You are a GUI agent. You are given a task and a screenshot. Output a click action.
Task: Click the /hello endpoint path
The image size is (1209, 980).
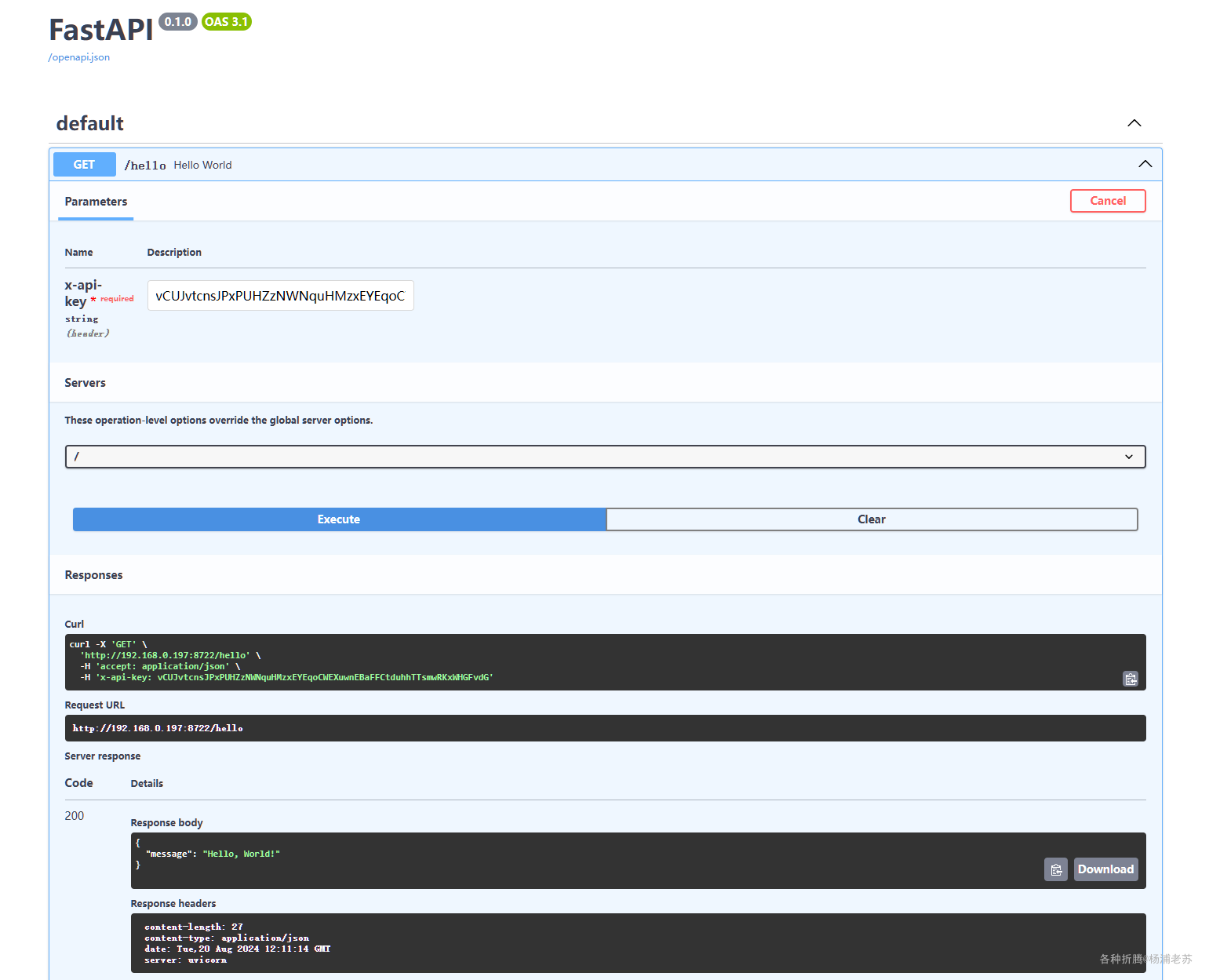click(x=145, y=166)
